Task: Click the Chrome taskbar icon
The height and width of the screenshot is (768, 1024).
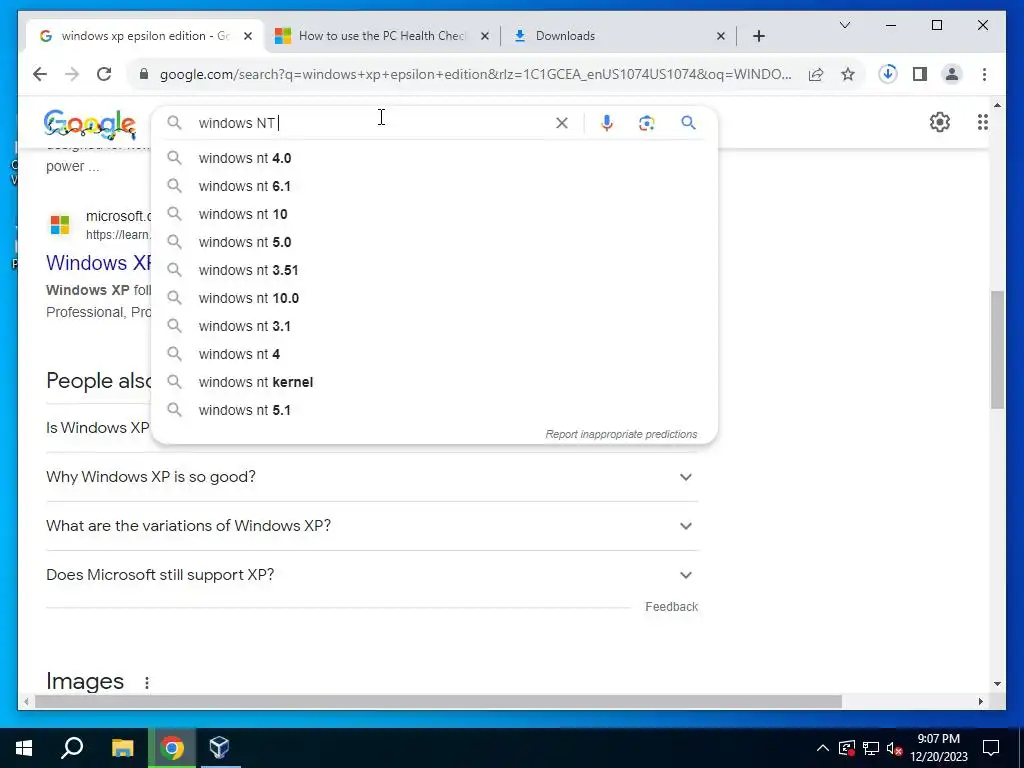Action: 172,748
